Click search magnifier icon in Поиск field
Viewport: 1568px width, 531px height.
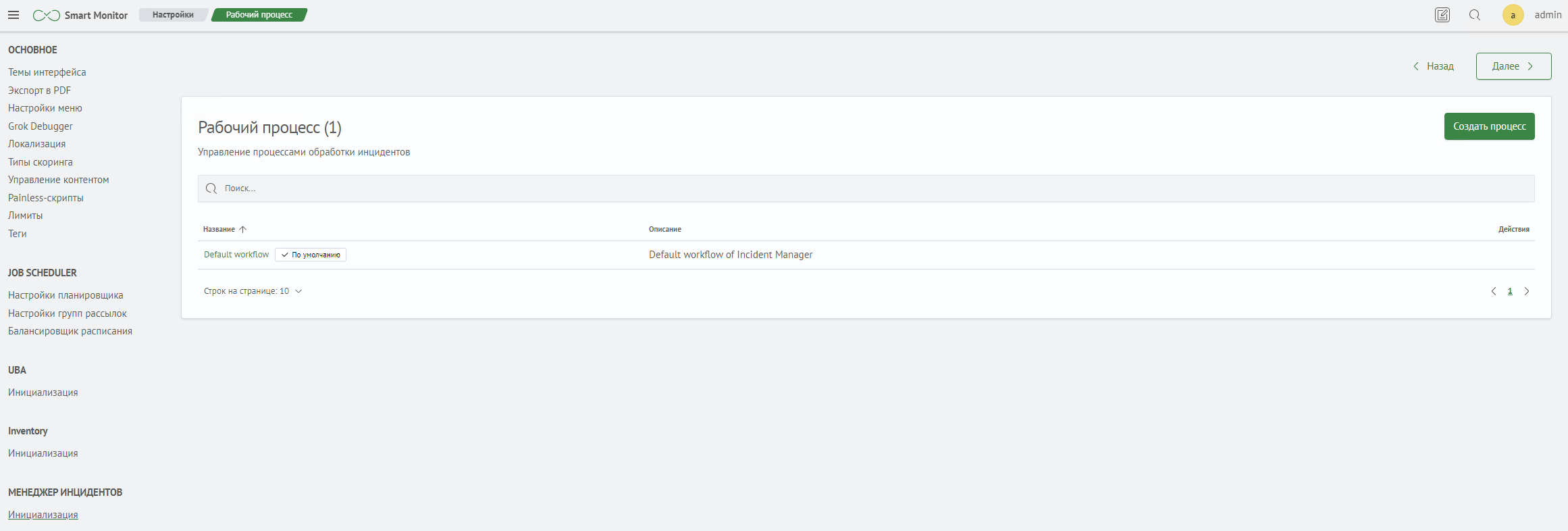click(x=211, y=188)
